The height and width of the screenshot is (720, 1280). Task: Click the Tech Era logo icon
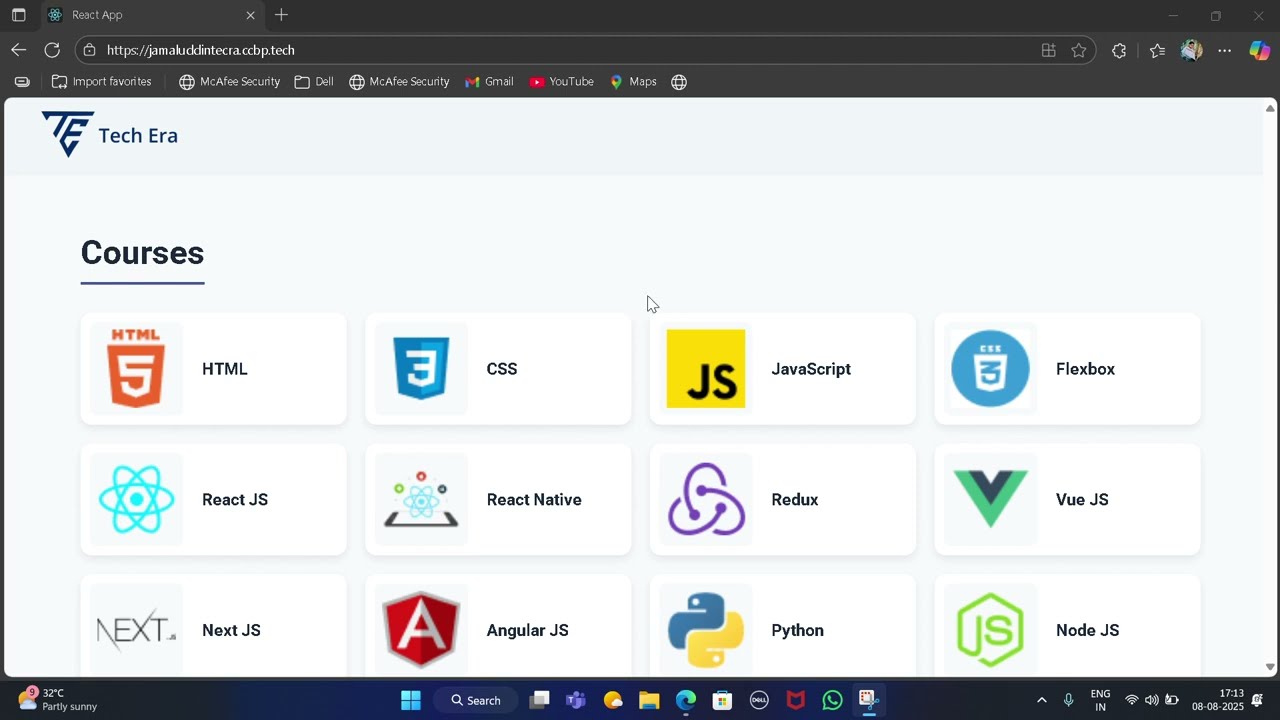click(67, 134)
